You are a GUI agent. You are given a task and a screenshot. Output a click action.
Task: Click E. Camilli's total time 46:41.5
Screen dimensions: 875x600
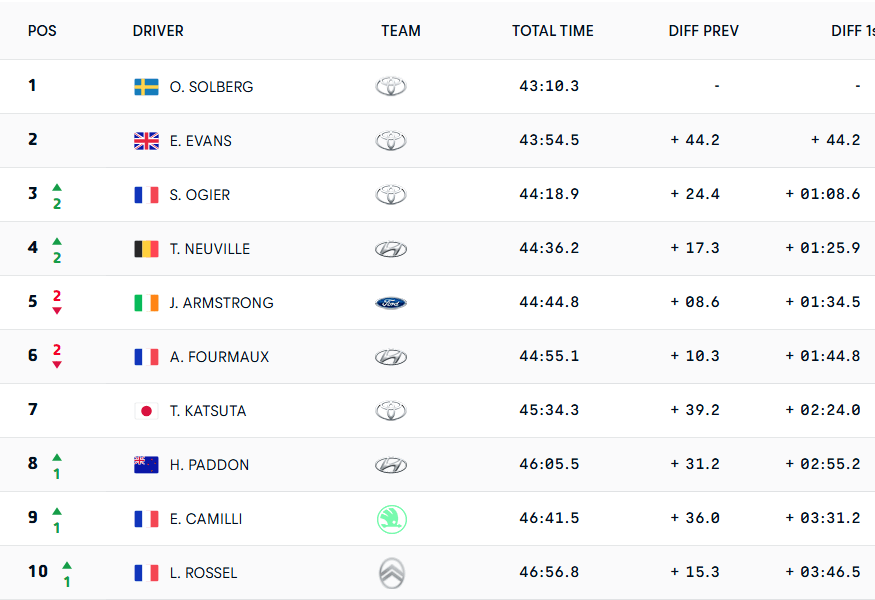tap(549, 519)
